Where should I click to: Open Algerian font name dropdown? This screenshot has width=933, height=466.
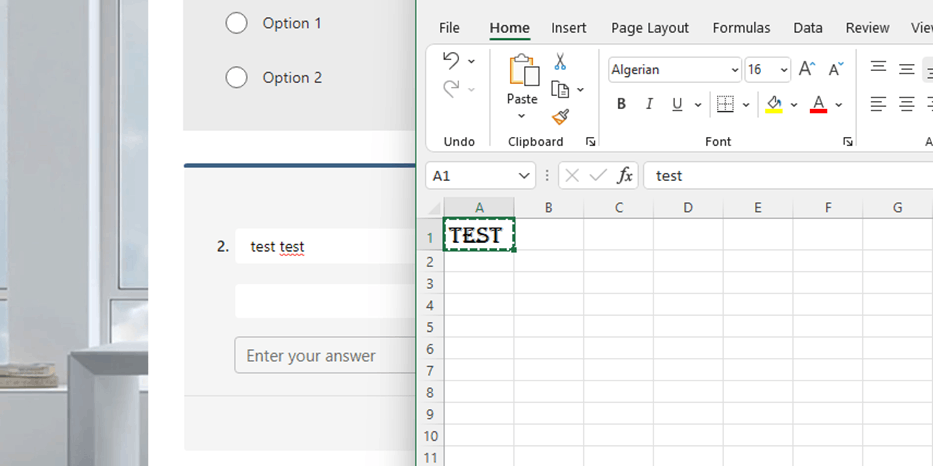click(734, 70)
